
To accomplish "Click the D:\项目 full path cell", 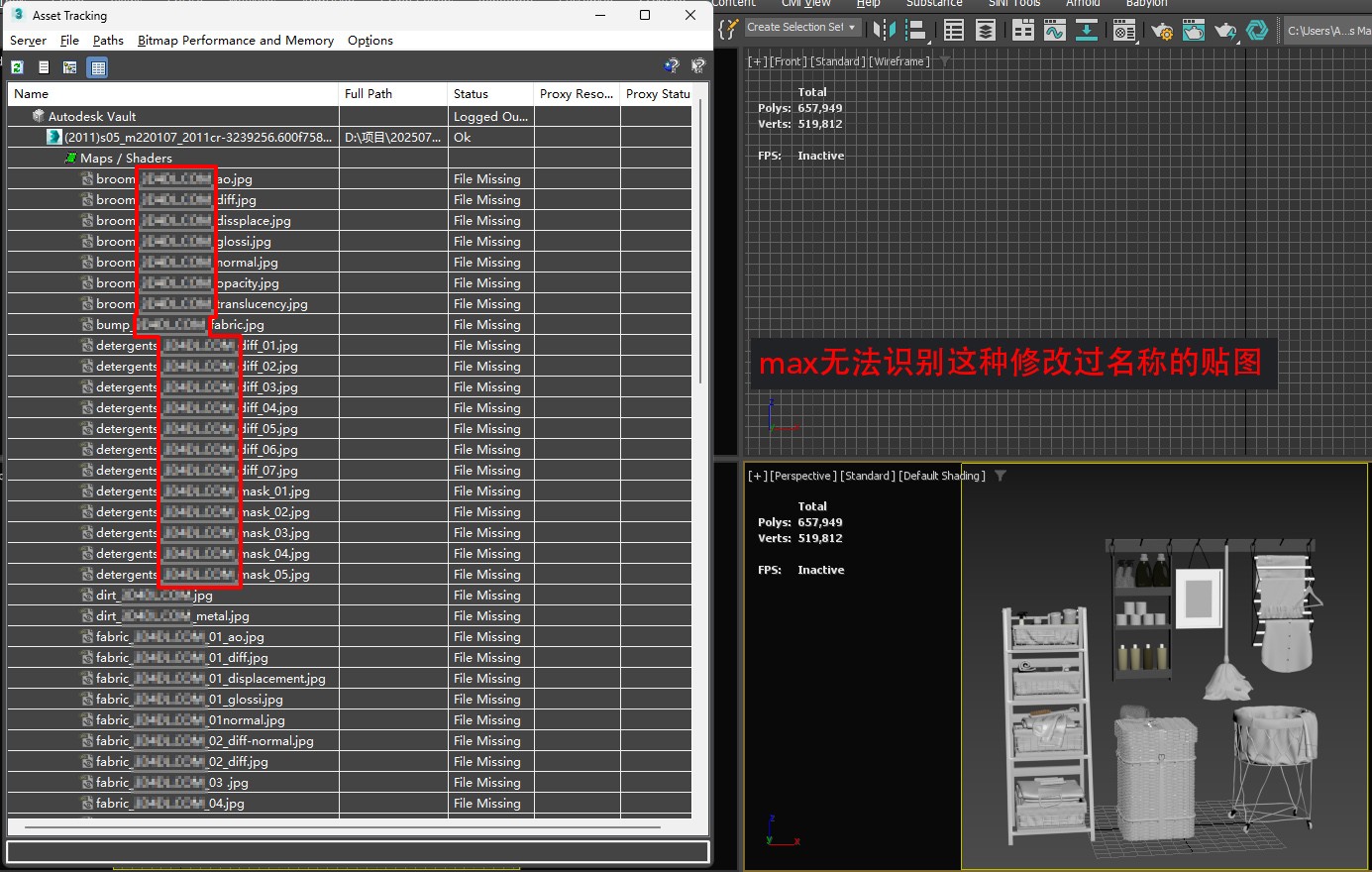I will tap(393, 137).
